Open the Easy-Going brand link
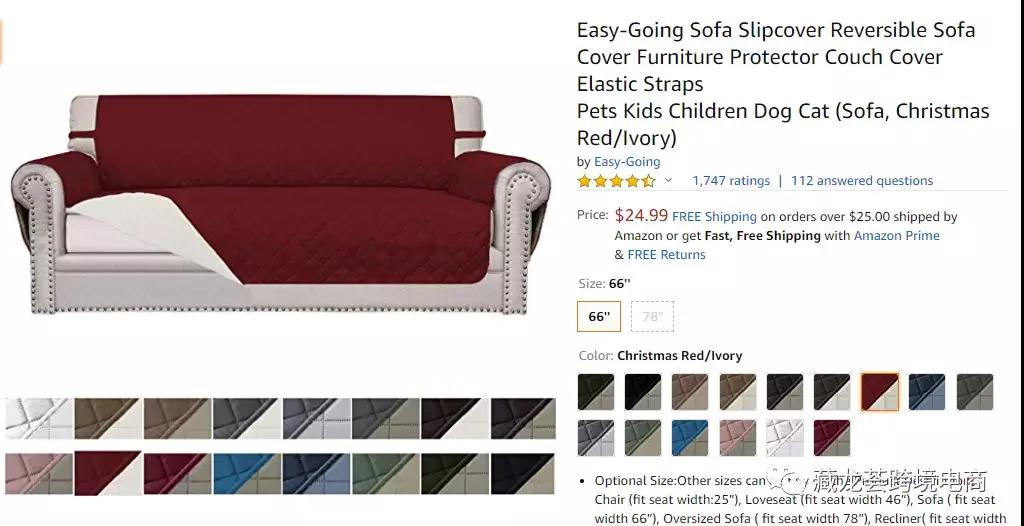 click(627, 161)
